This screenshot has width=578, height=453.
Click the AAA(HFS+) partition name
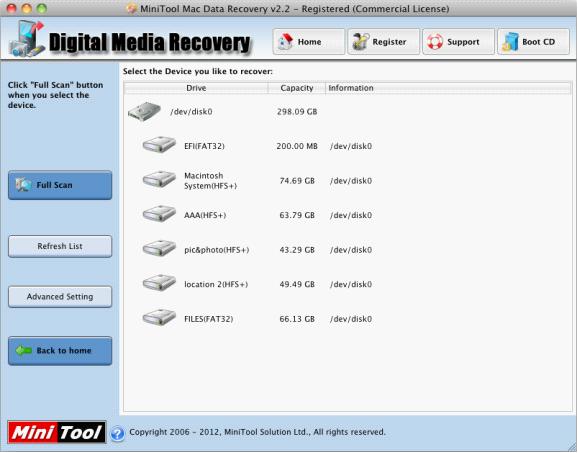click(205, 215)
